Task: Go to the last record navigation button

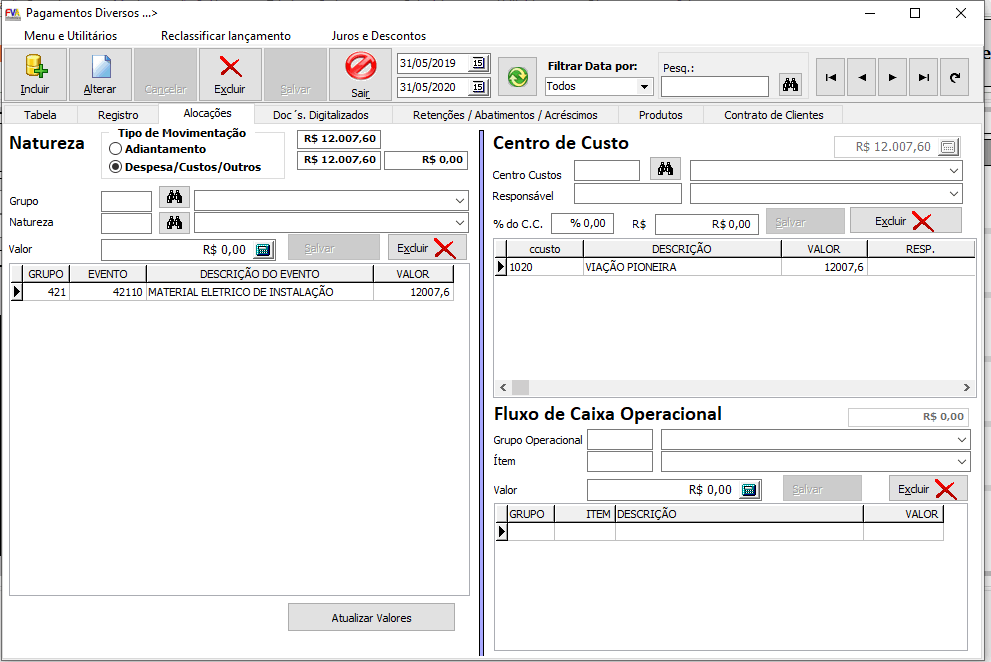Action: pos(924,76)
